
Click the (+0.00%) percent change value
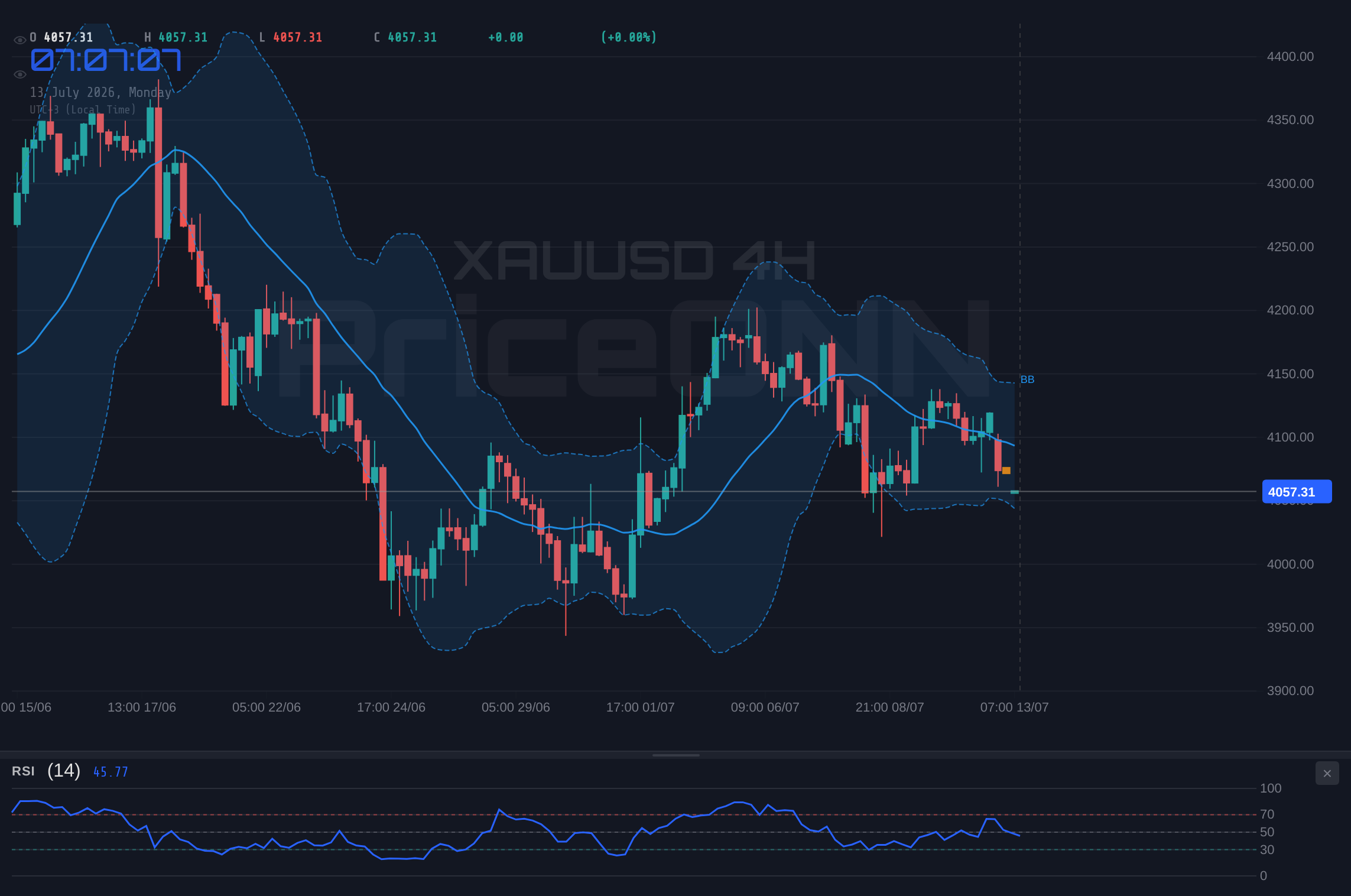tap(629, 37)
